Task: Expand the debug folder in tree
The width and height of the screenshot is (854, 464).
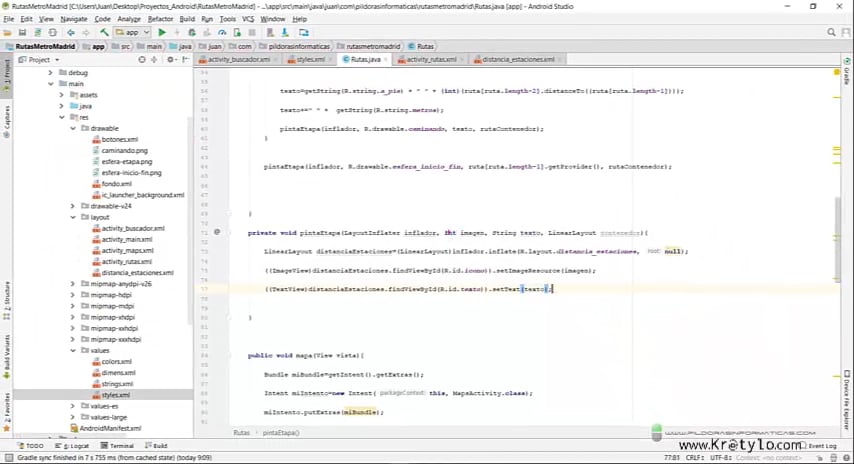Action: tap(51, 72)
